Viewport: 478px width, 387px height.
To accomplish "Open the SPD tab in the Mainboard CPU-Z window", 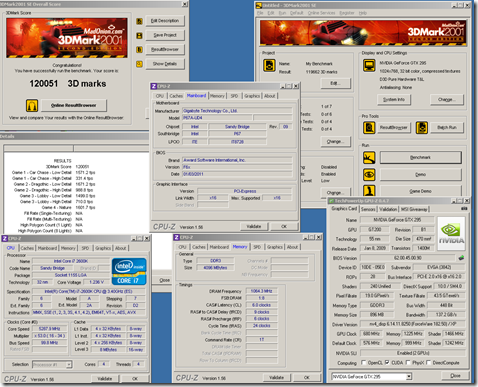I will (234, 96).
